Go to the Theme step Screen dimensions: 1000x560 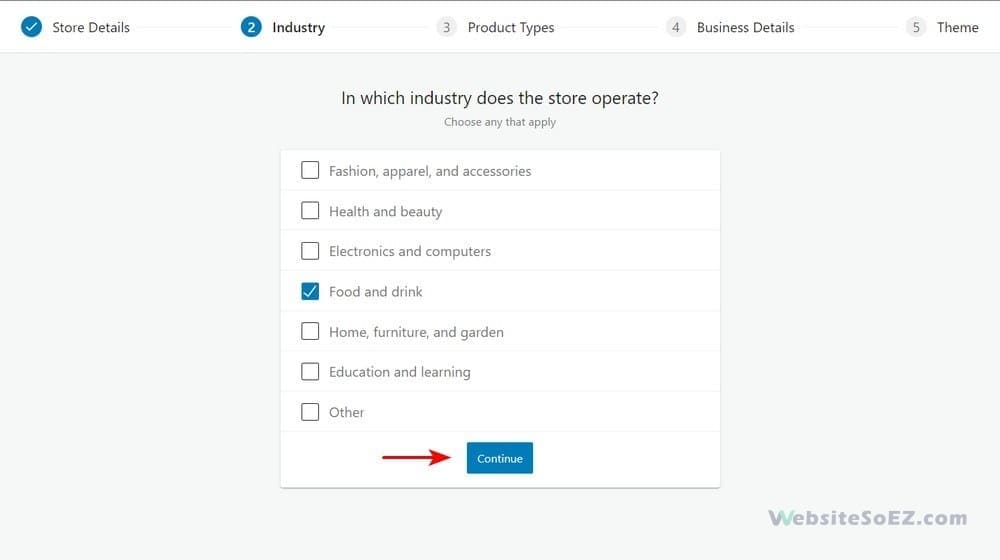pos(957,27)
